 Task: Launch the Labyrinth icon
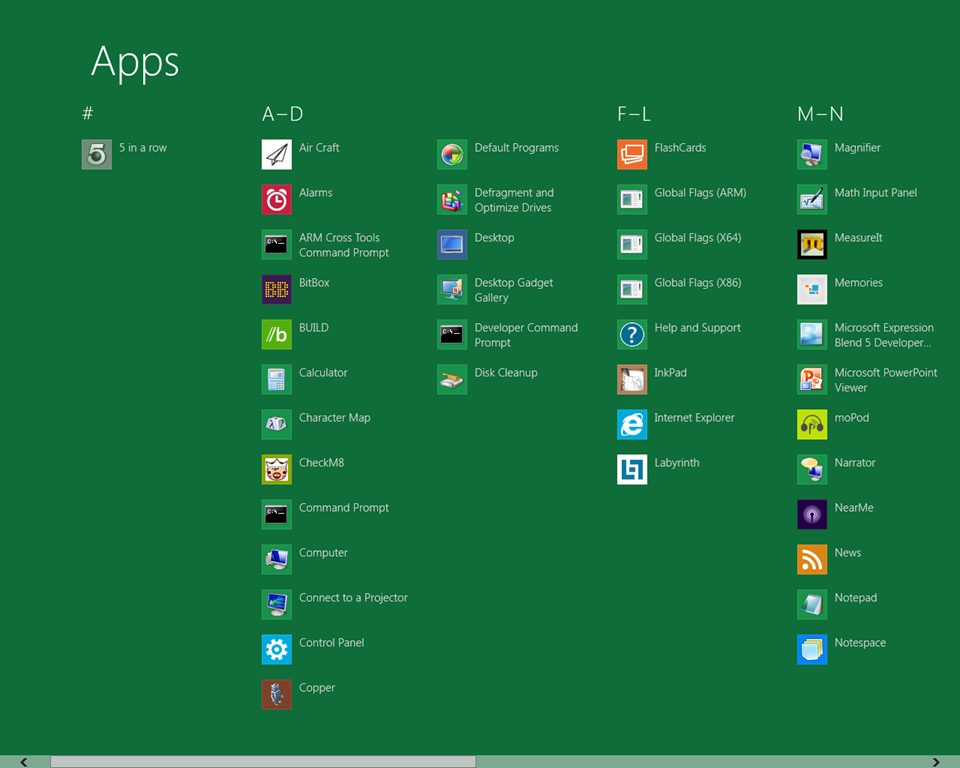[632, 469]
